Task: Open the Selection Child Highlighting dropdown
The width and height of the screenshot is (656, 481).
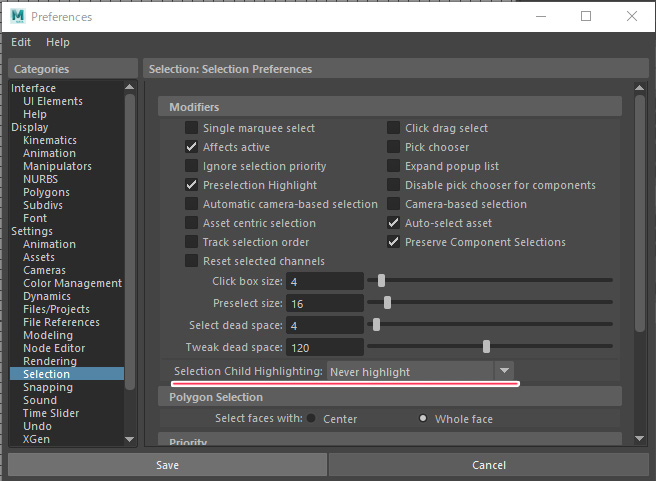Action: tap(420, 371)
